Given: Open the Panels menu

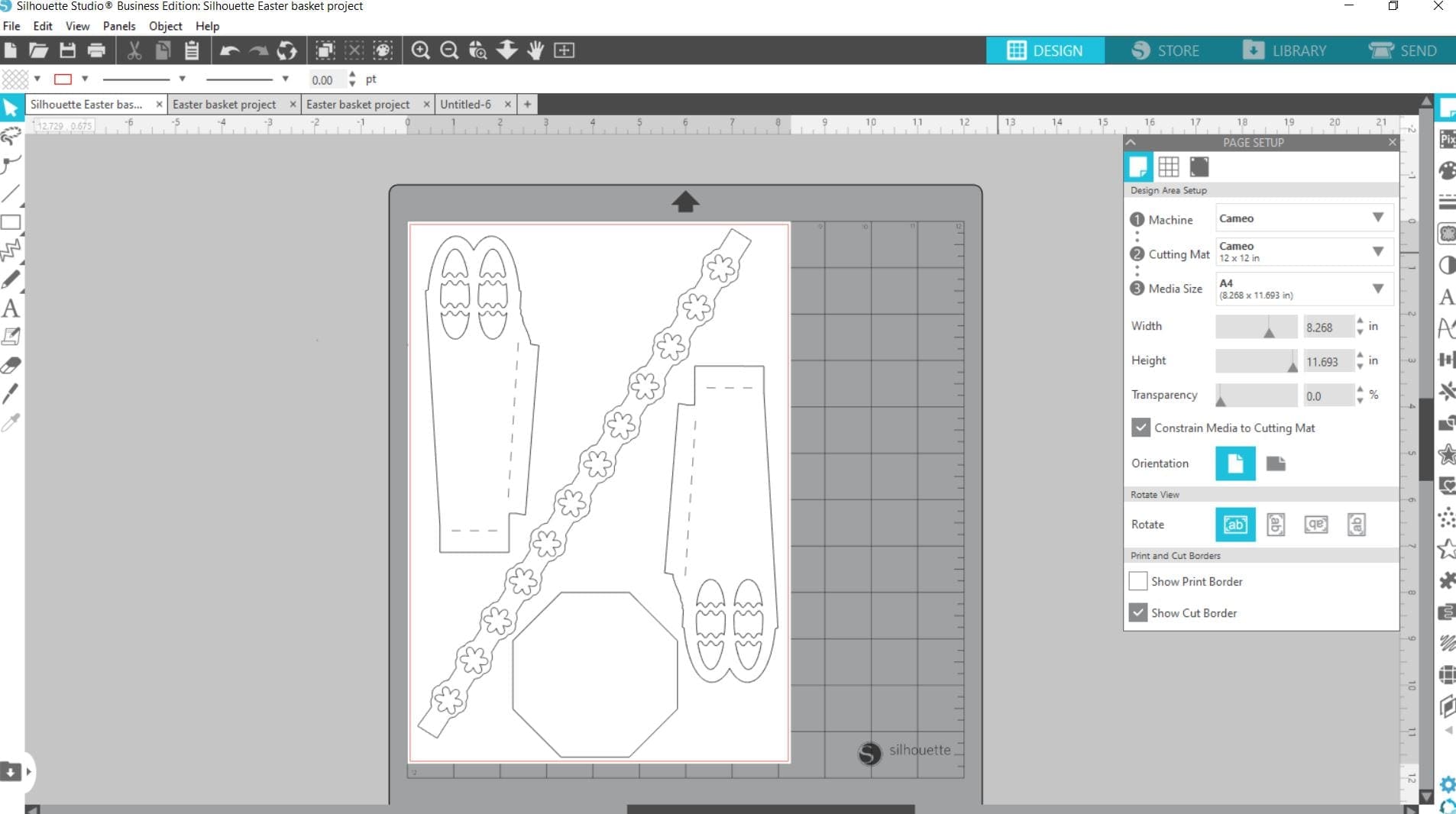Looking at the screenshot, I should [x=119, y=26].
